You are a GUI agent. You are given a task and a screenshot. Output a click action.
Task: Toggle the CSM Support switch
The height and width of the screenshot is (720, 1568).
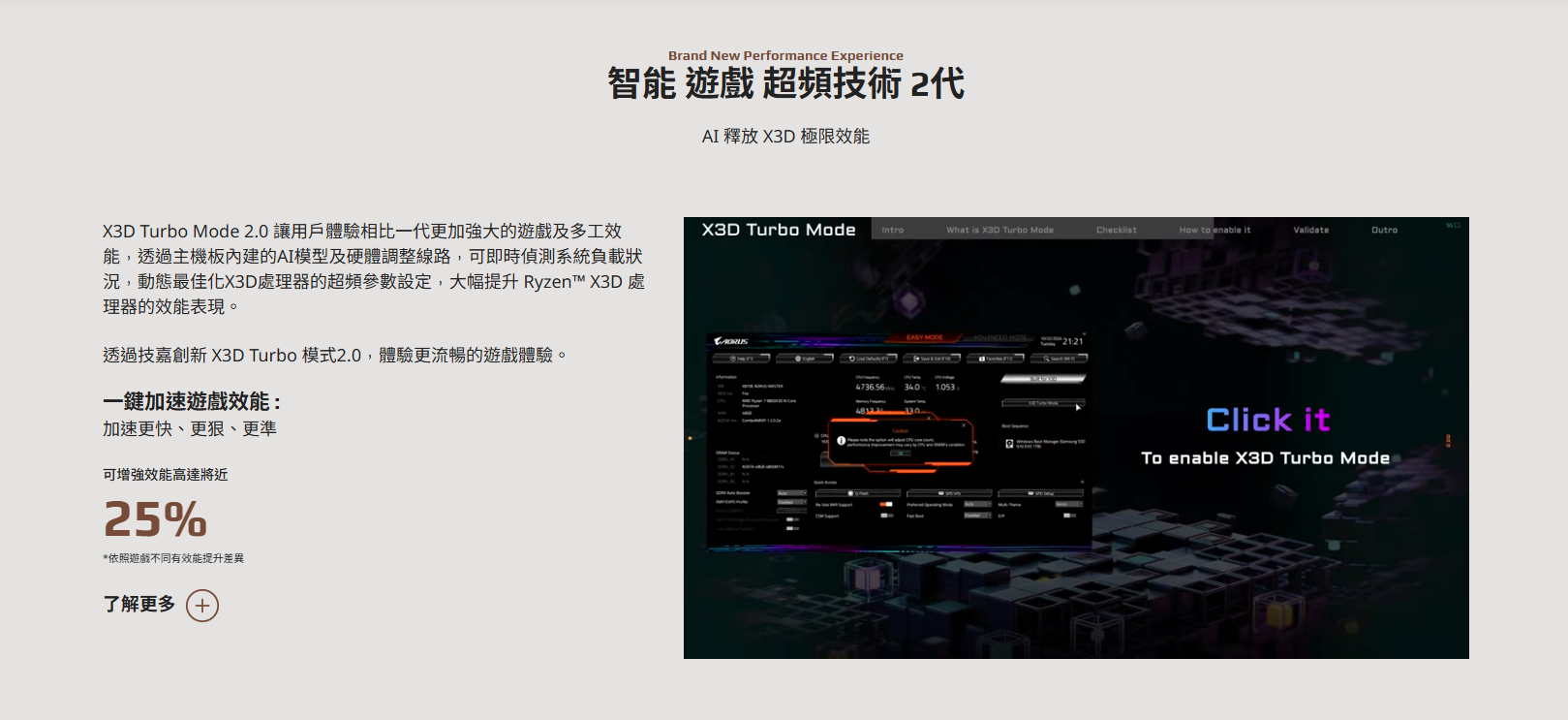pyautogui.click(x=886, y=516)
